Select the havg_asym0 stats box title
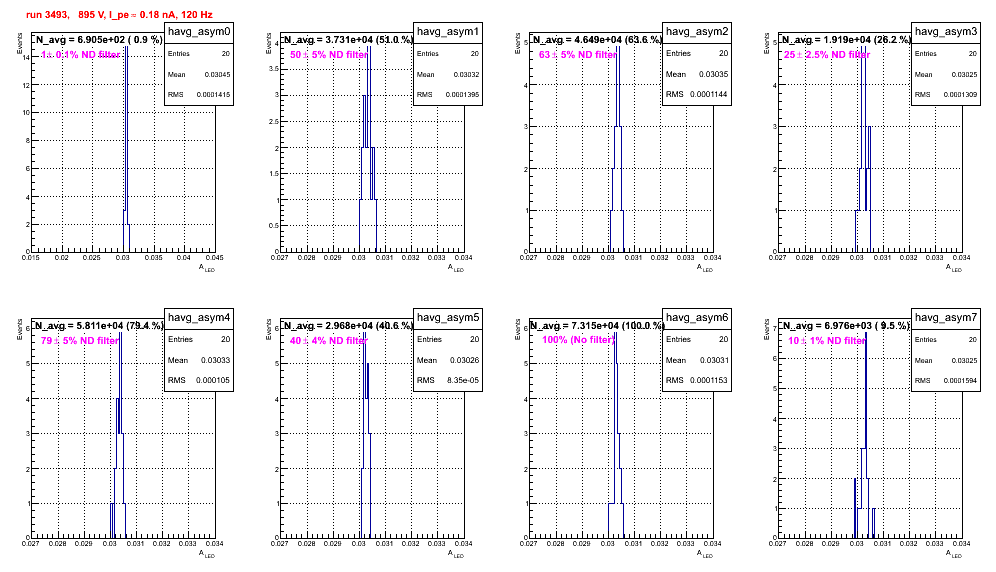 click(x=199, y=32)
